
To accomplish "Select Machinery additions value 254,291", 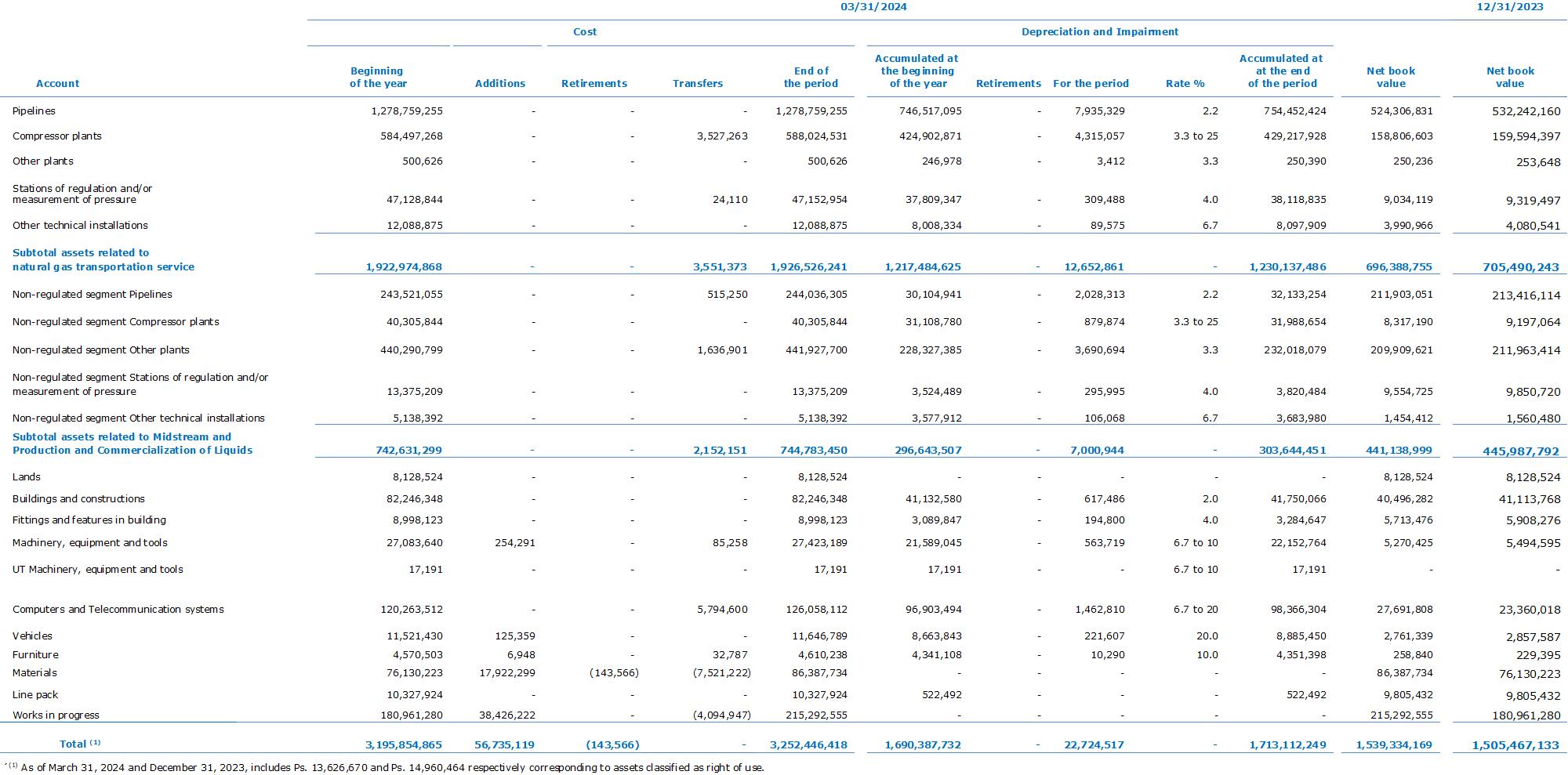I will pos(515,543).
